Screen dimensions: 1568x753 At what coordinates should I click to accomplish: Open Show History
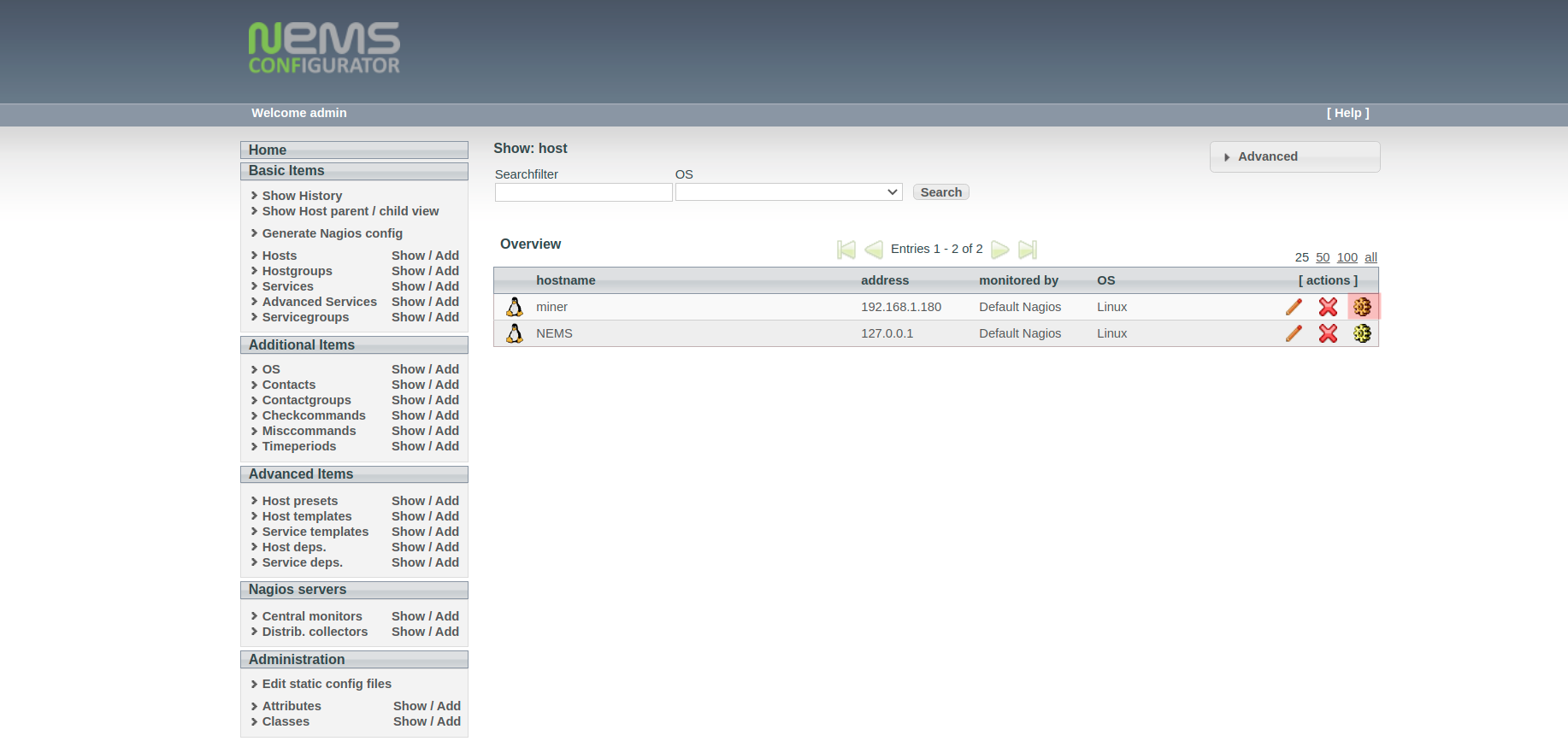pos(302,196)
